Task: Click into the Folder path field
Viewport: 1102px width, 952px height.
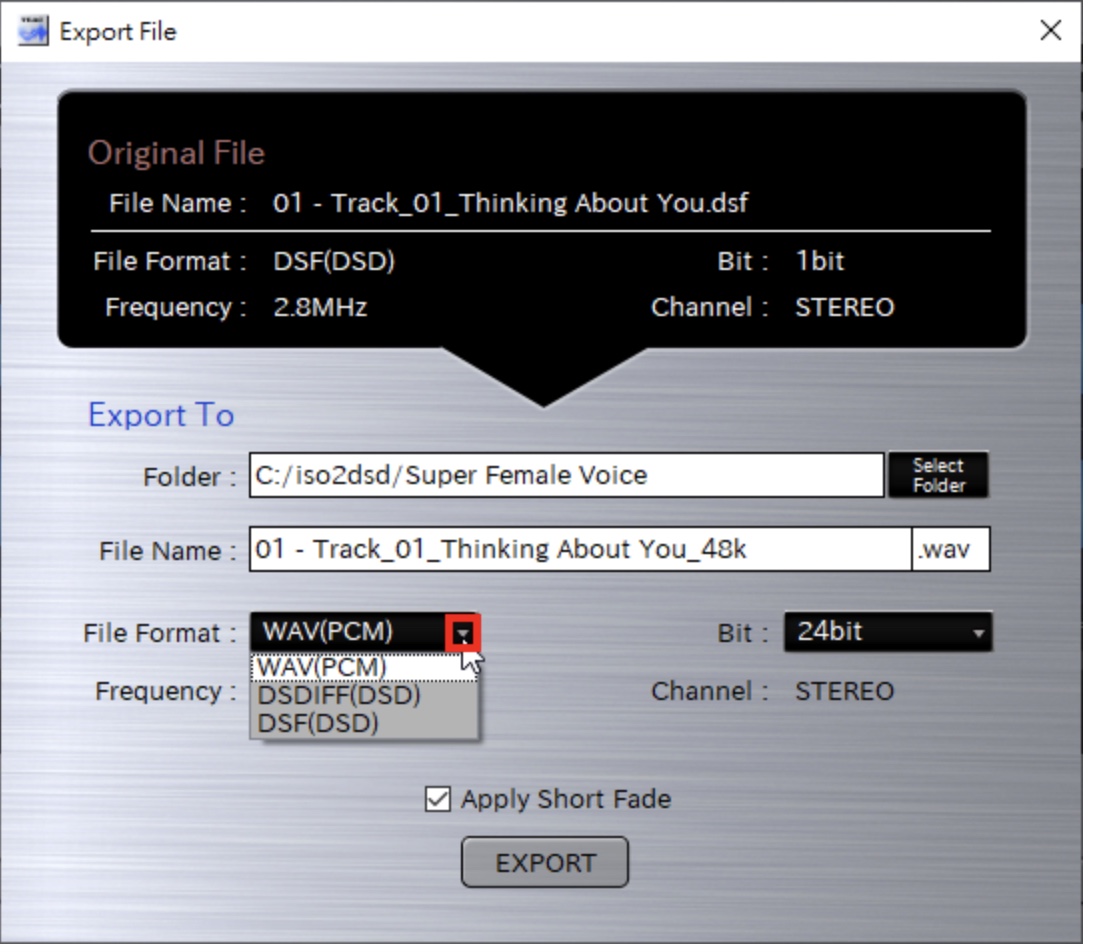Action: click(x=566, y=476)
